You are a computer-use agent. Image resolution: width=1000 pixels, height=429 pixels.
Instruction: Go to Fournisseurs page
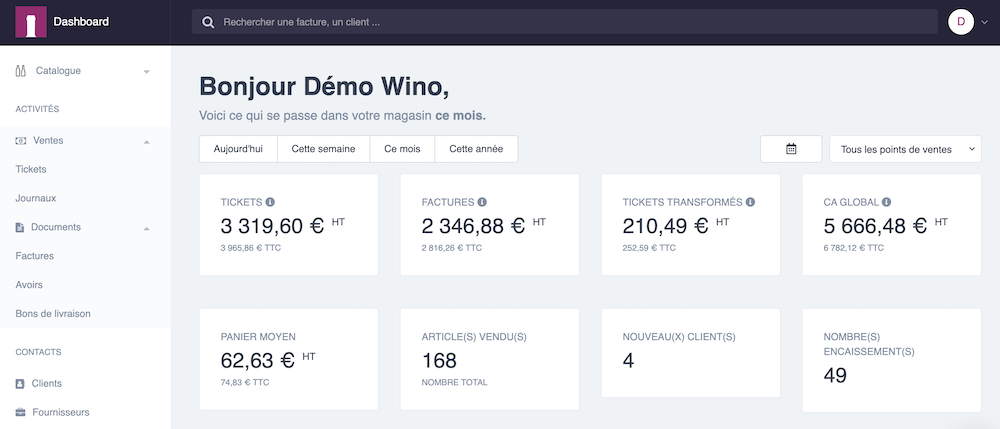[61, 412]
